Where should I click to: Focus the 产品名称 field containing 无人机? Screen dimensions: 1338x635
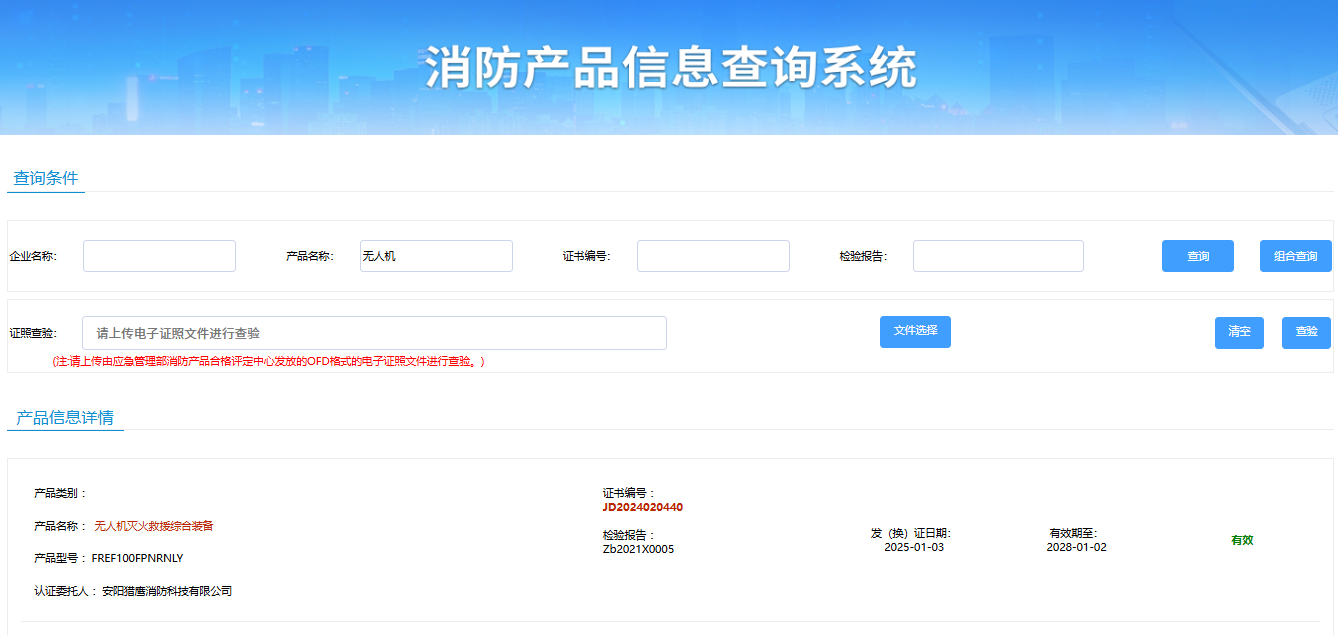(x=436, y=256)
